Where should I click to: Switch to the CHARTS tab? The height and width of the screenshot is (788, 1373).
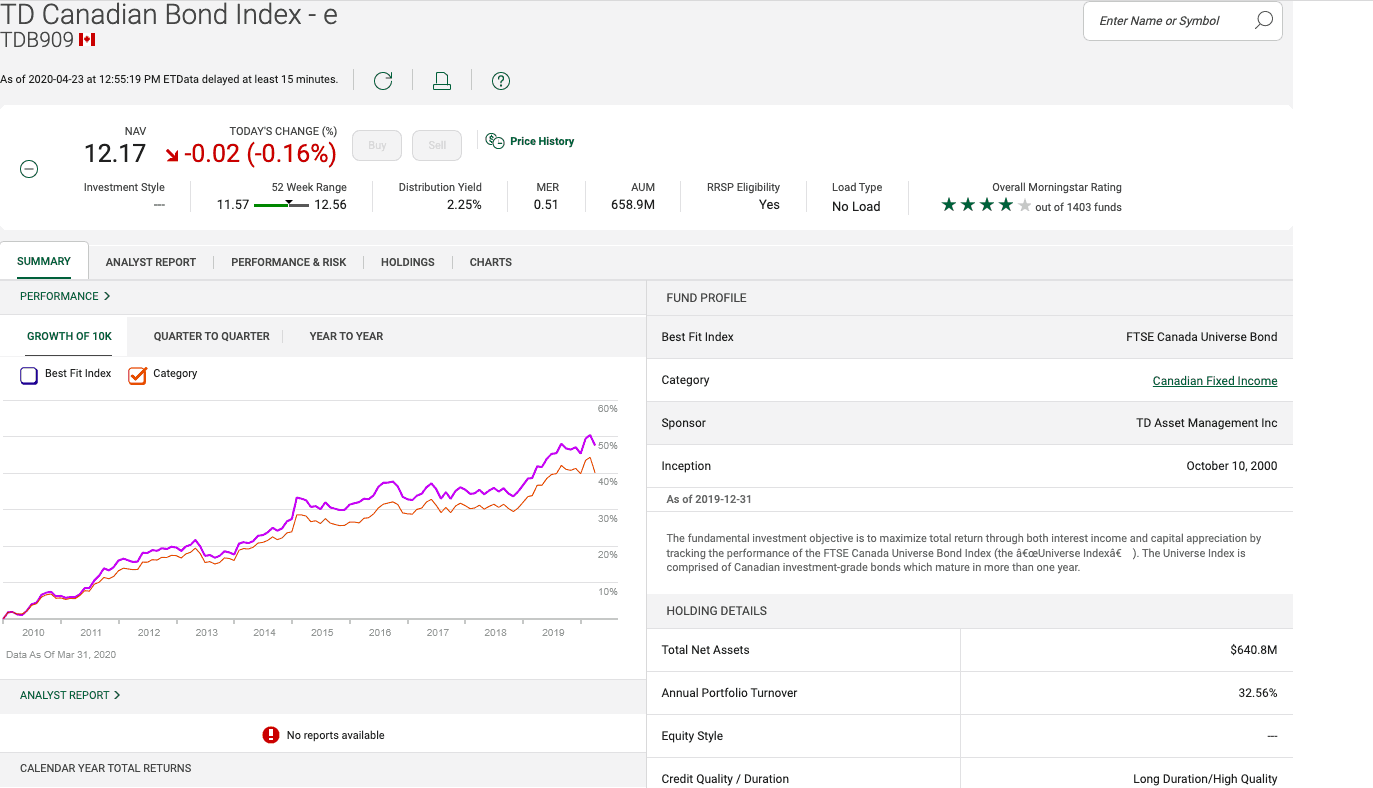click(491, 262)
